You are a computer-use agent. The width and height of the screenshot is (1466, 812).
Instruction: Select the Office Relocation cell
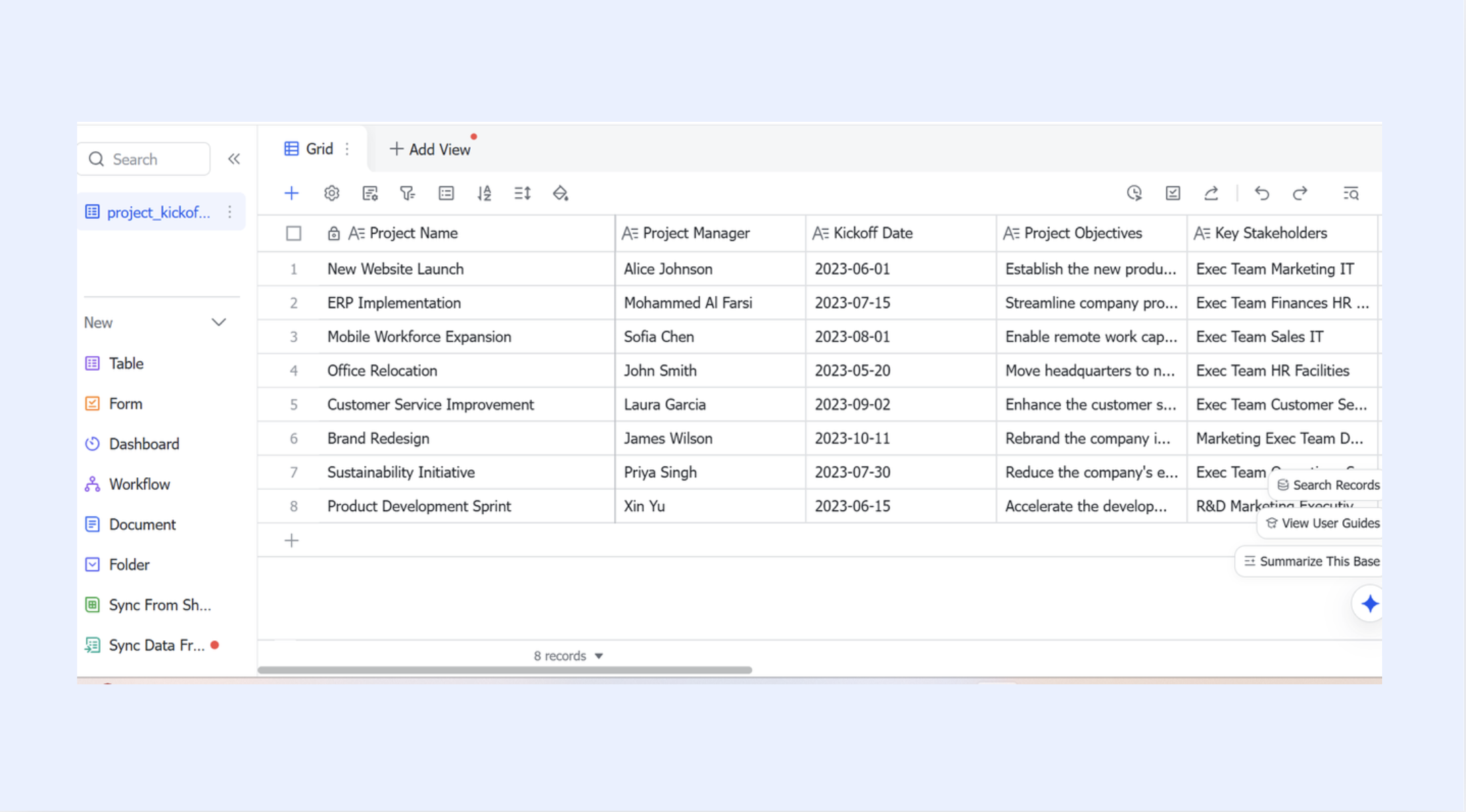(x=467, y=371)
